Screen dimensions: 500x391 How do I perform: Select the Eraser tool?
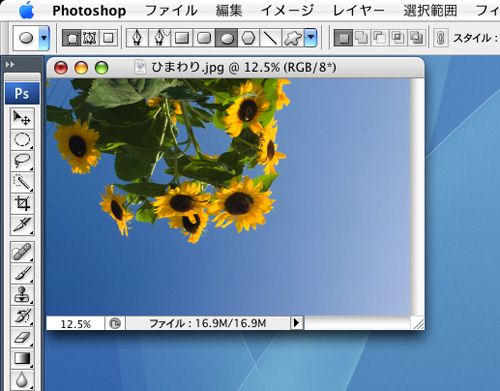click(x=22, y=337)
